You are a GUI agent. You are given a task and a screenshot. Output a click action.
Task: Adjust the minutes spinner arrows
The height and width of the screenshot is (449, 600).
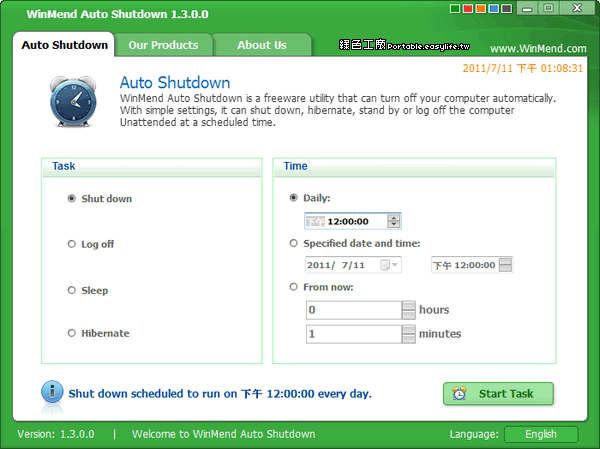[409, 334]
